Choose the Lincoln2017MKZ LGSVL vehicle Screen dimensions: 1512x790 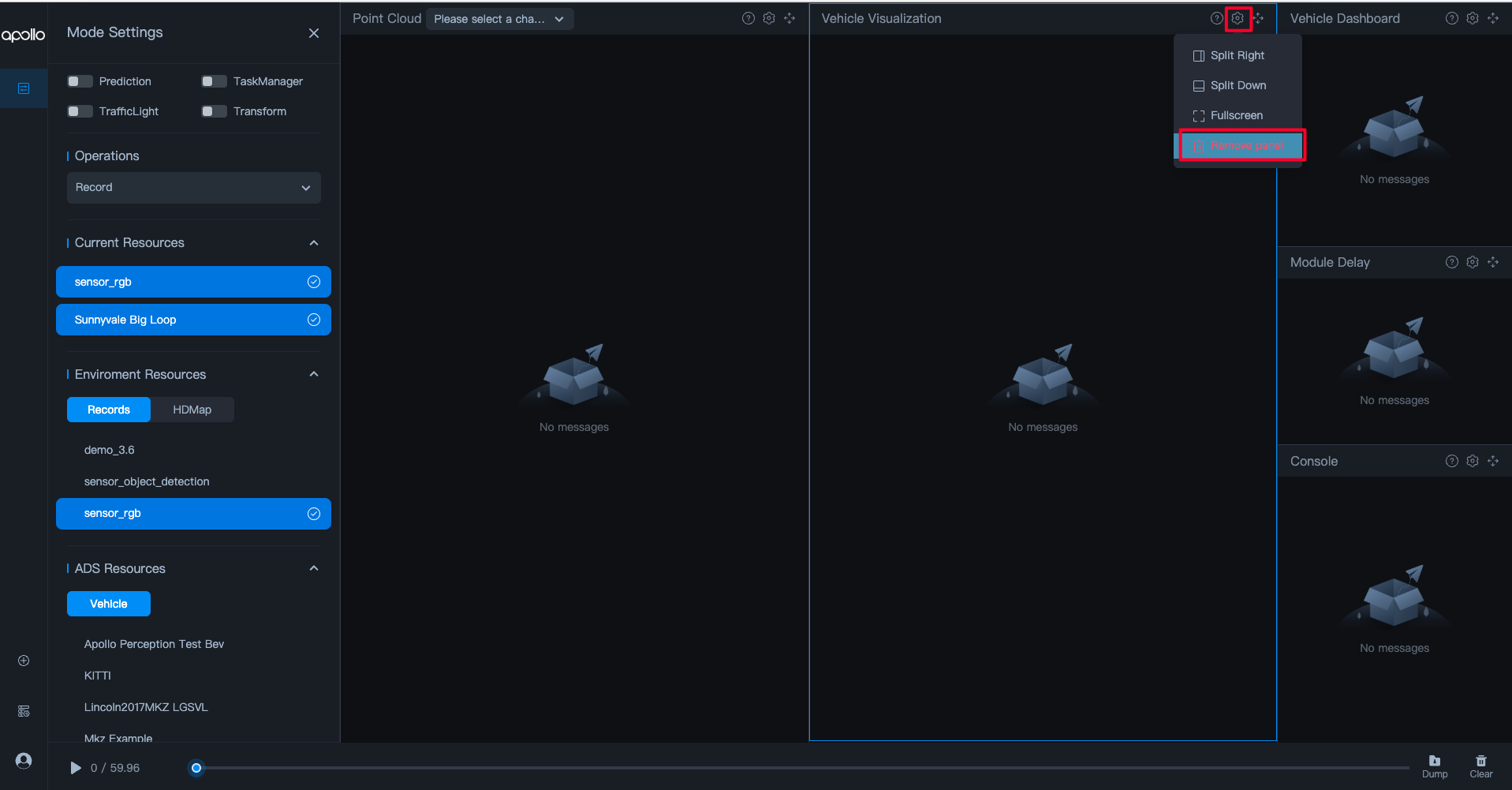click(x=146, y=707)
